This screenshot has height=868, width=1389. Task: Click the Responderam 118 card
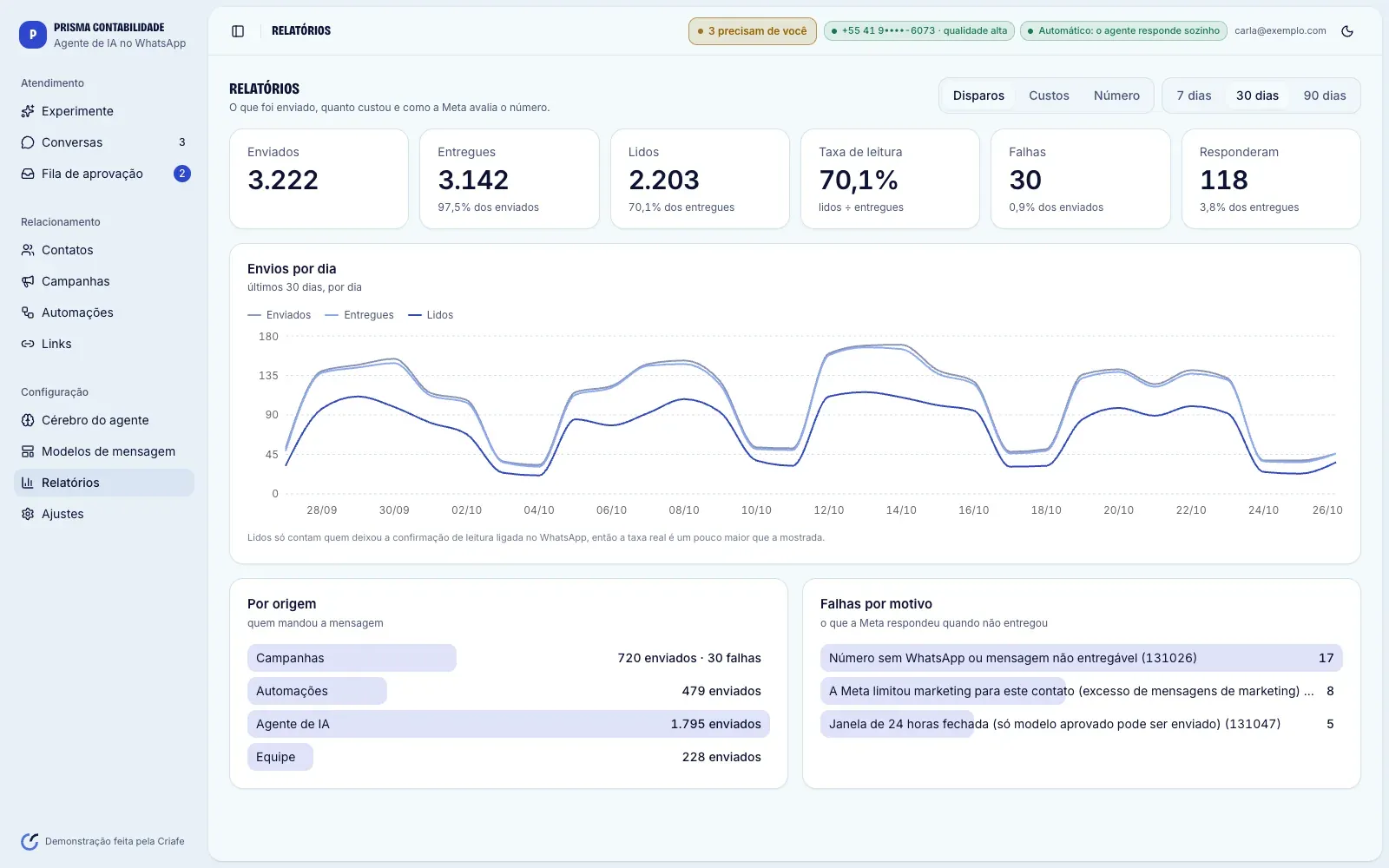(x=1271, y=179)
